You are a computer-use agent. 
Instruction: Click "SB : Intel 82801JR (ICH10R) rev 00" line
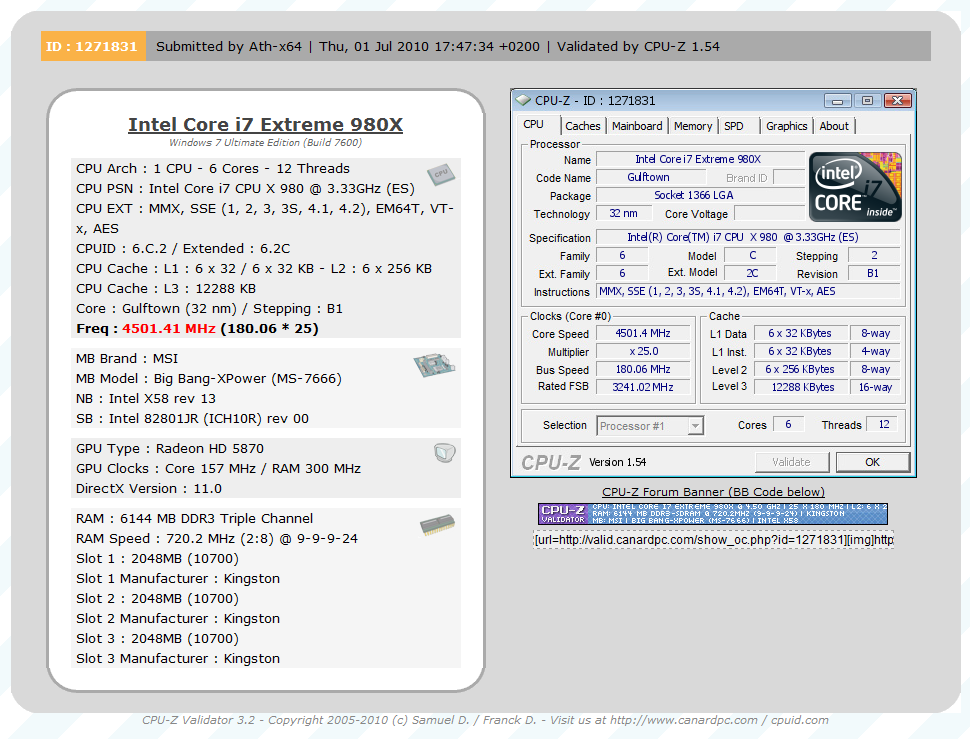[192, 419]
